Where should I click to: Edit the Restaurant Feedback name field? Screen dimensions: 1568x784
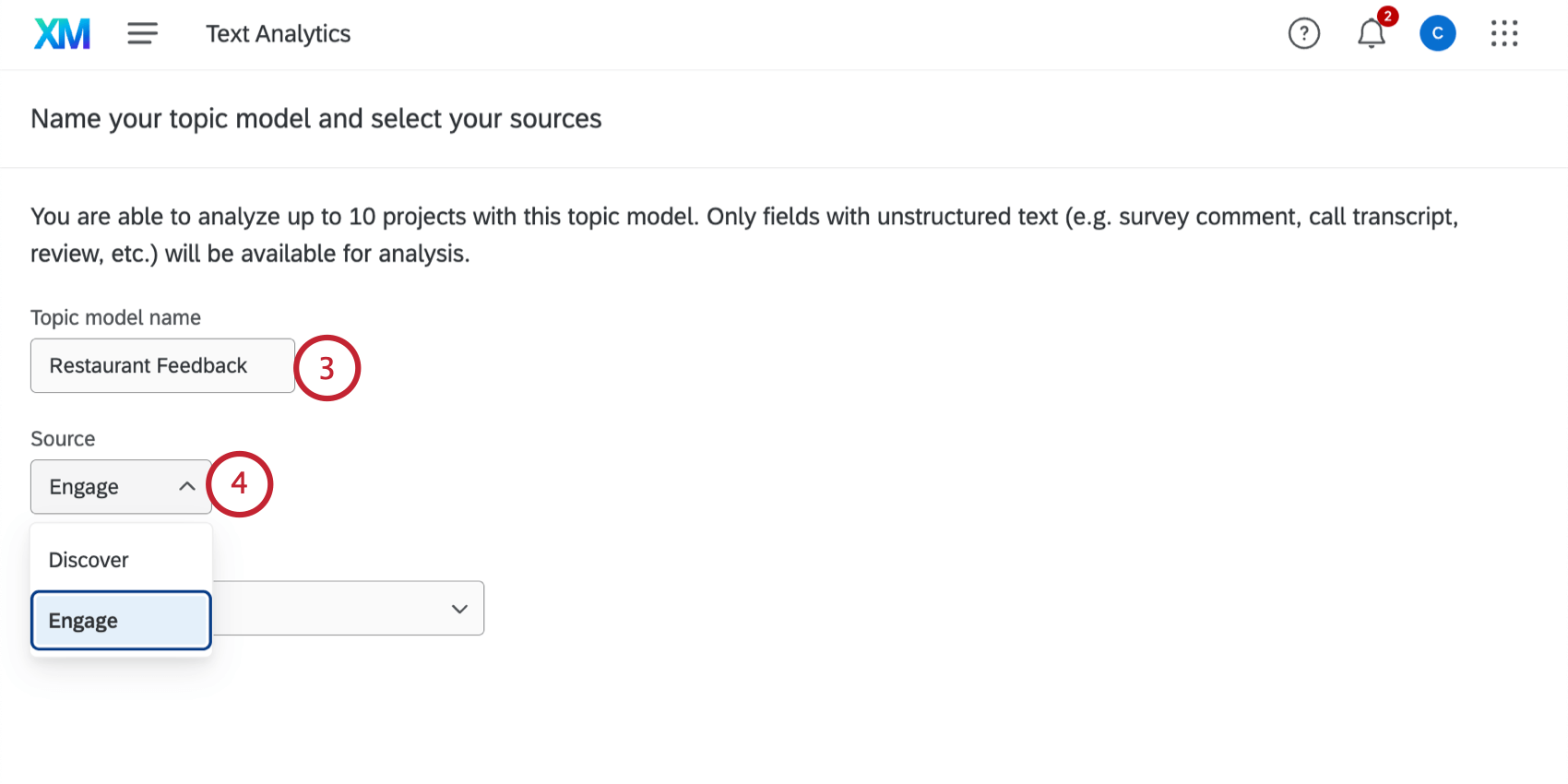click(162, 365)
